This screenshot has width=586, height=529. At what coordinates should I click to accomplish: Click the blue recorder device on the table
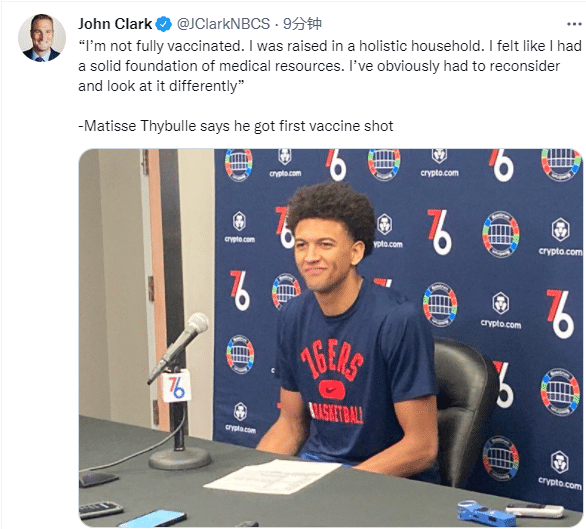pos(487,514)
